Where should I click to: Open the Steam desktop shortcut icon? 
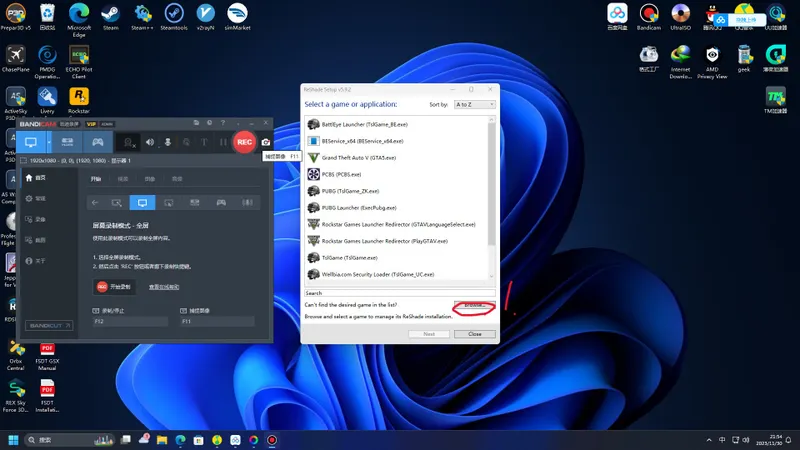(110, 15)
